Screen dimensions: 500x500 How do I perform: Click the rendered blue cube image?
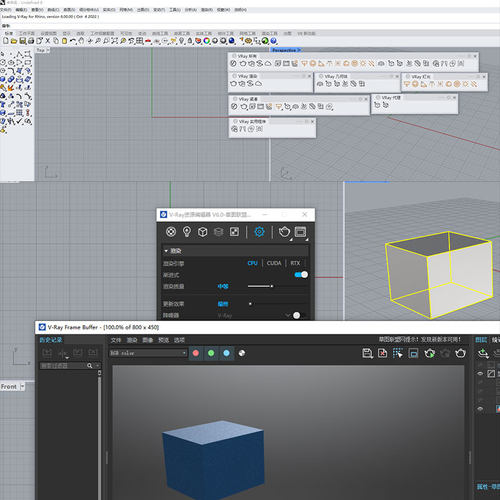pyautogui.click(x=213, y=460)
